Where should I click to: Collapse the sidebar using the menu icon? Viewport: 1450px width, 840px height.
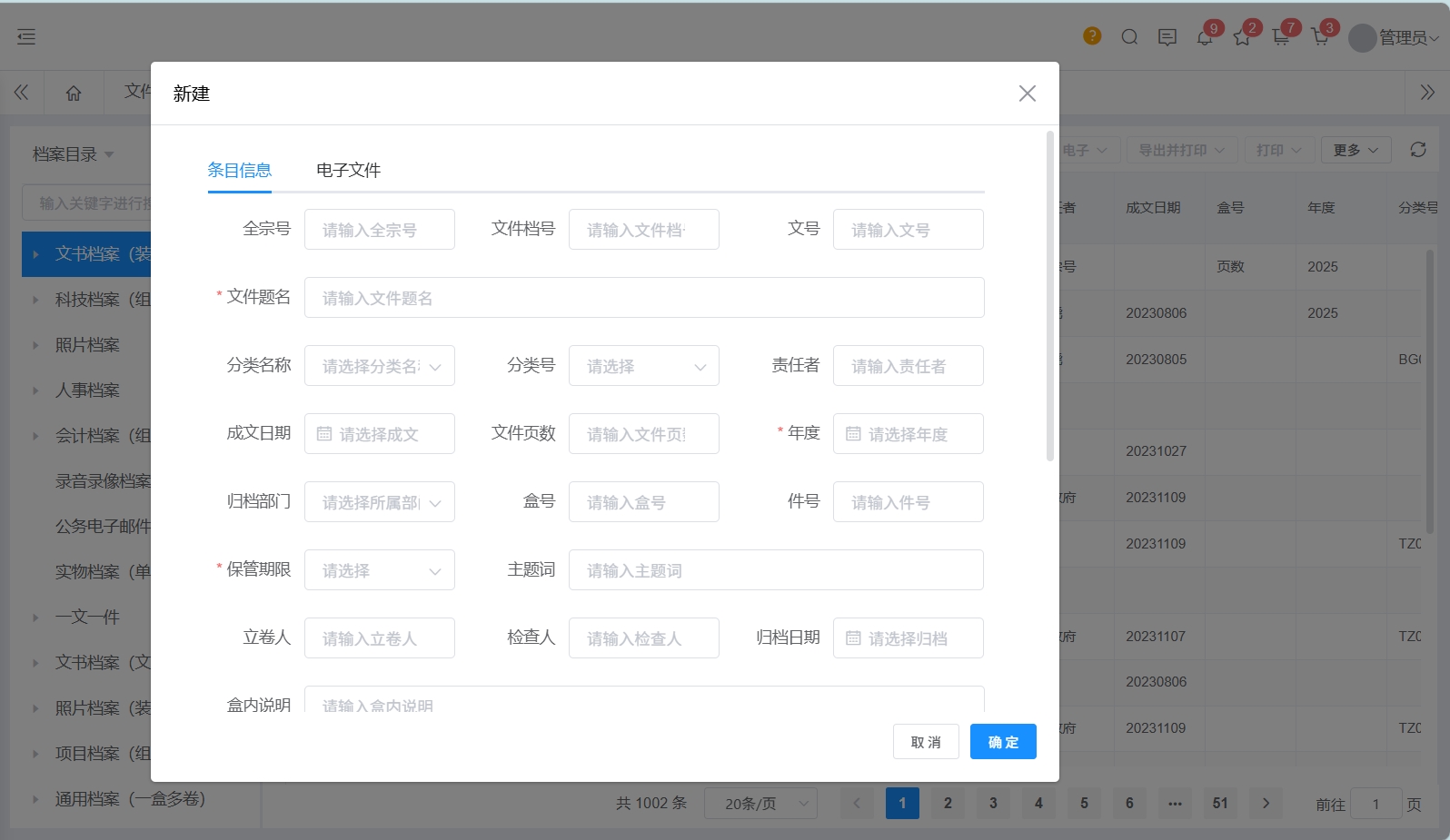click(x=26, y=36)
